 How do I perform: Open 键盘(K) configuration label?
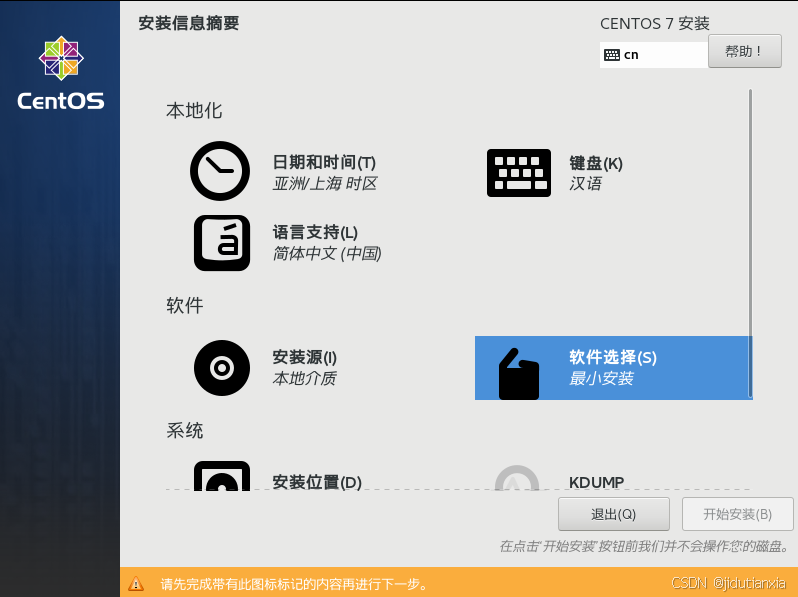click(x=596, y=163)
